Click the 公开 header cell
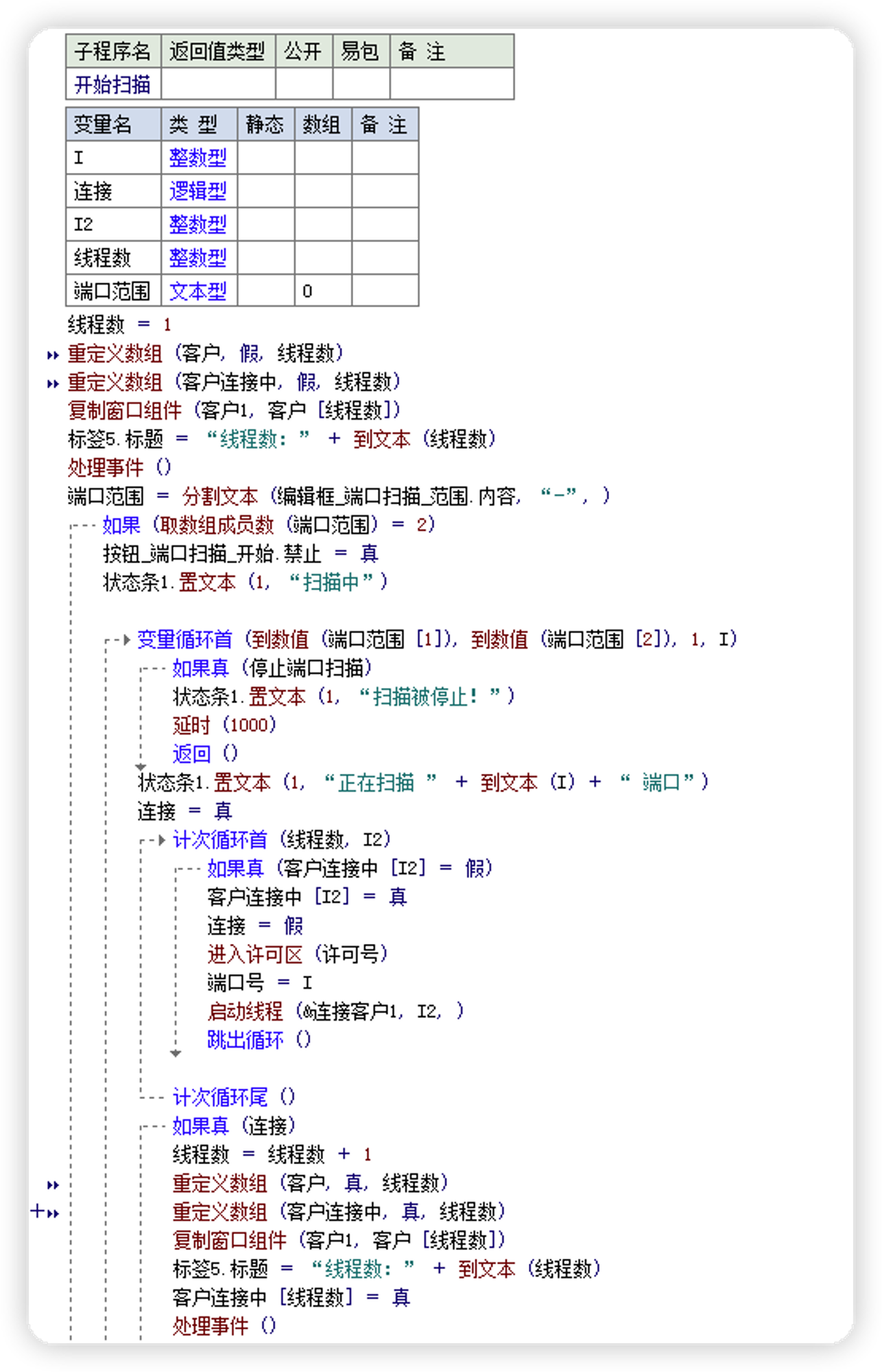The height and width of the screenshot is (1372, 882). (x=304, y=51)
